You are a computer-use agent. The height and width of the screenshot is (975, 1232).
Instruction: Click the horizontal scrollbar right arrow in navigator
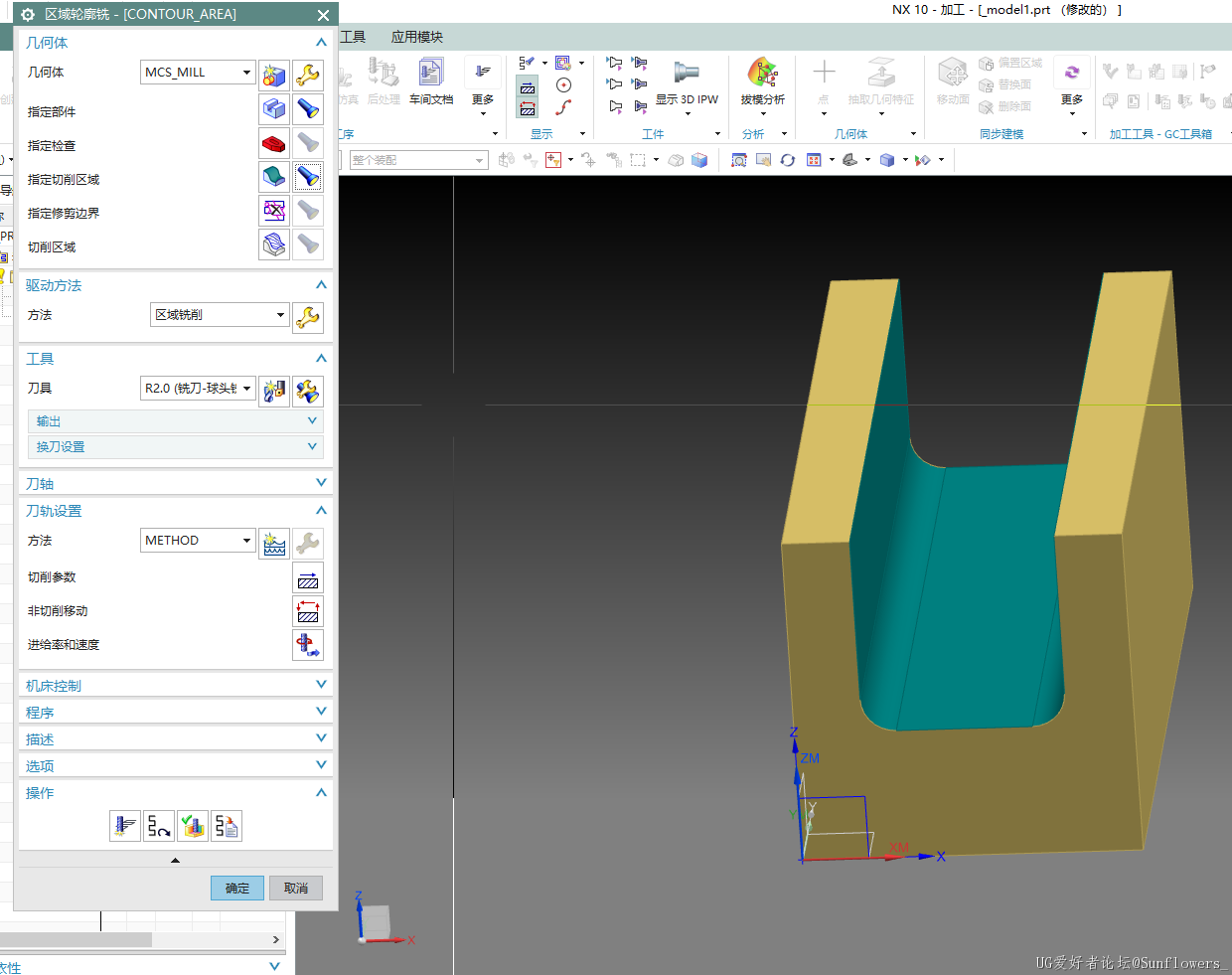point(276,939)
